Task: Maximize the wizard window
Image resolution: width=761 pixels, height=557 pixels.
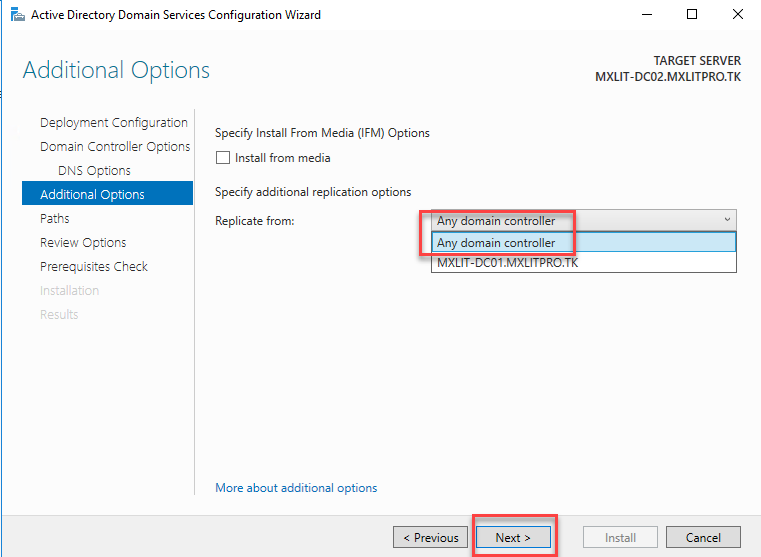Action: pyautogui.click(x=692, y=15)
